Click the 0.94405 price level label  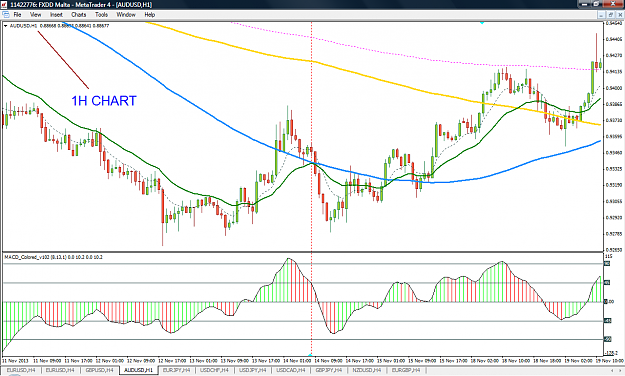pyautogui.click(x=614, y=39)
